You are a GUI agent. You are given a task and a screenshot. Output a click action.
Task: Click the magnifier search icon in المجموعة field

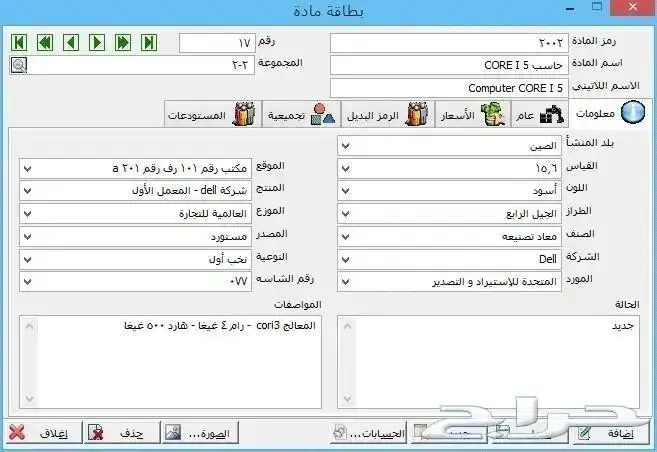[19, 65]
